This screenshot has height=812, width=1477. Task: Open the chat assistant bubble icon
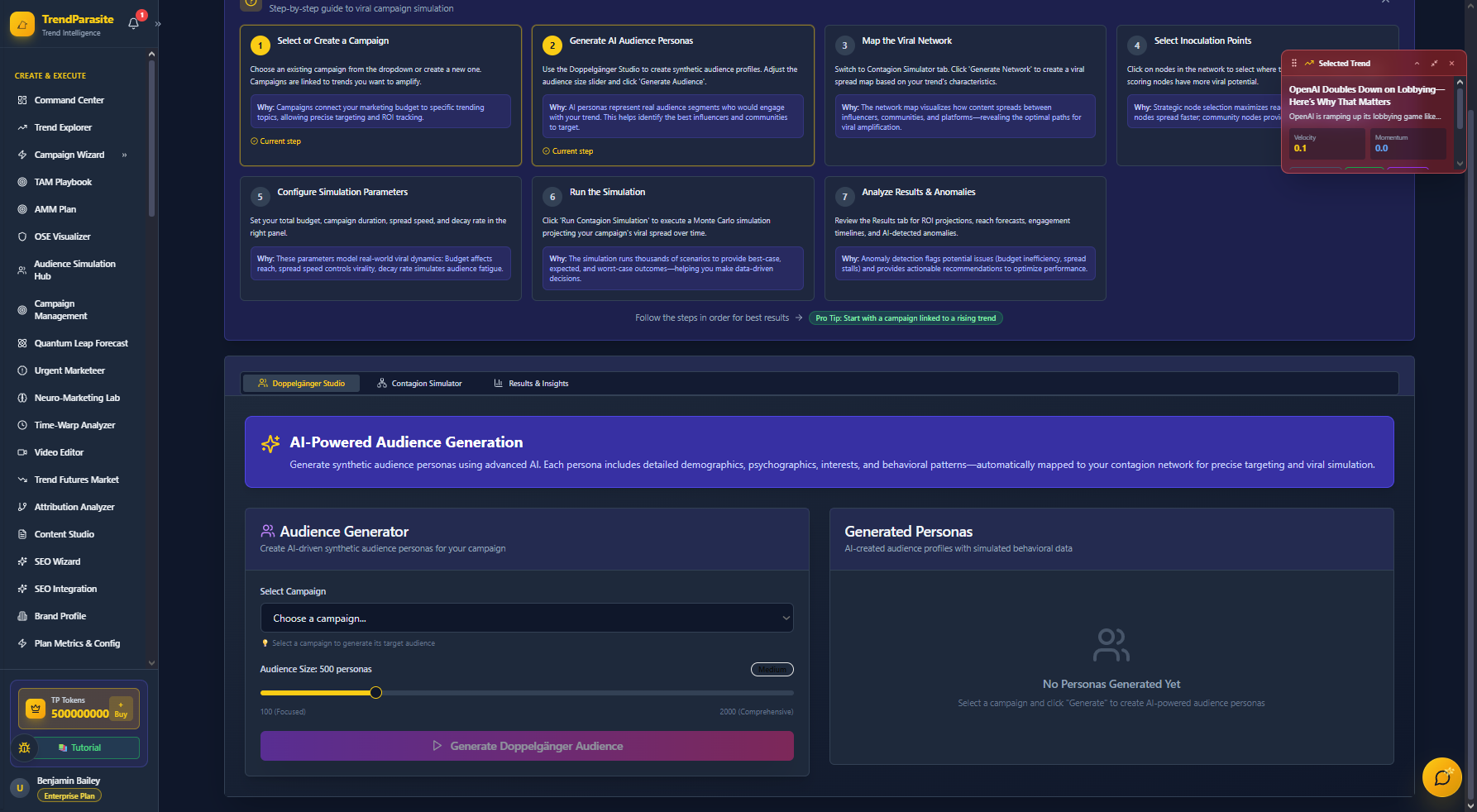(1442, 777)
